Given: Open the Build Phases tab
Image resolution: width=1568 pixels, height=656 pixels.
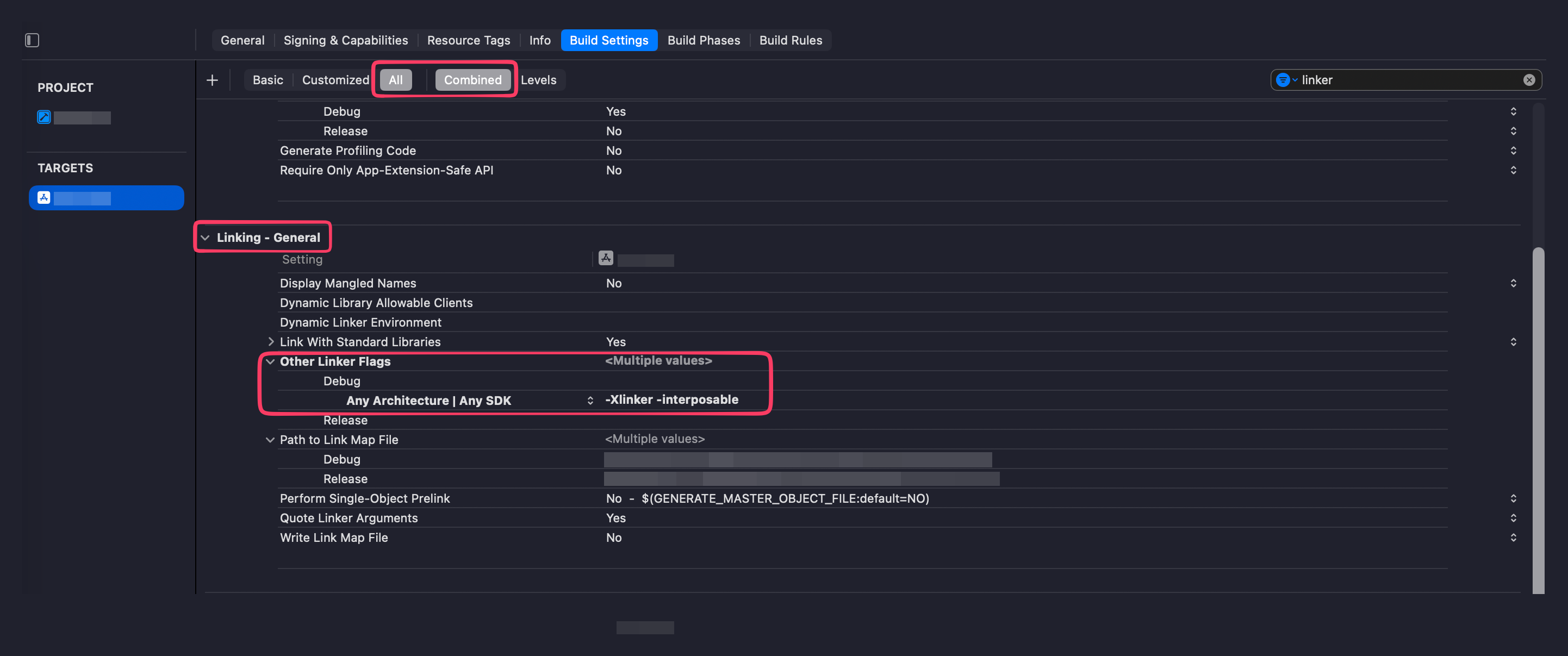Looking at the screenshot, I should (x=704, y=40).
